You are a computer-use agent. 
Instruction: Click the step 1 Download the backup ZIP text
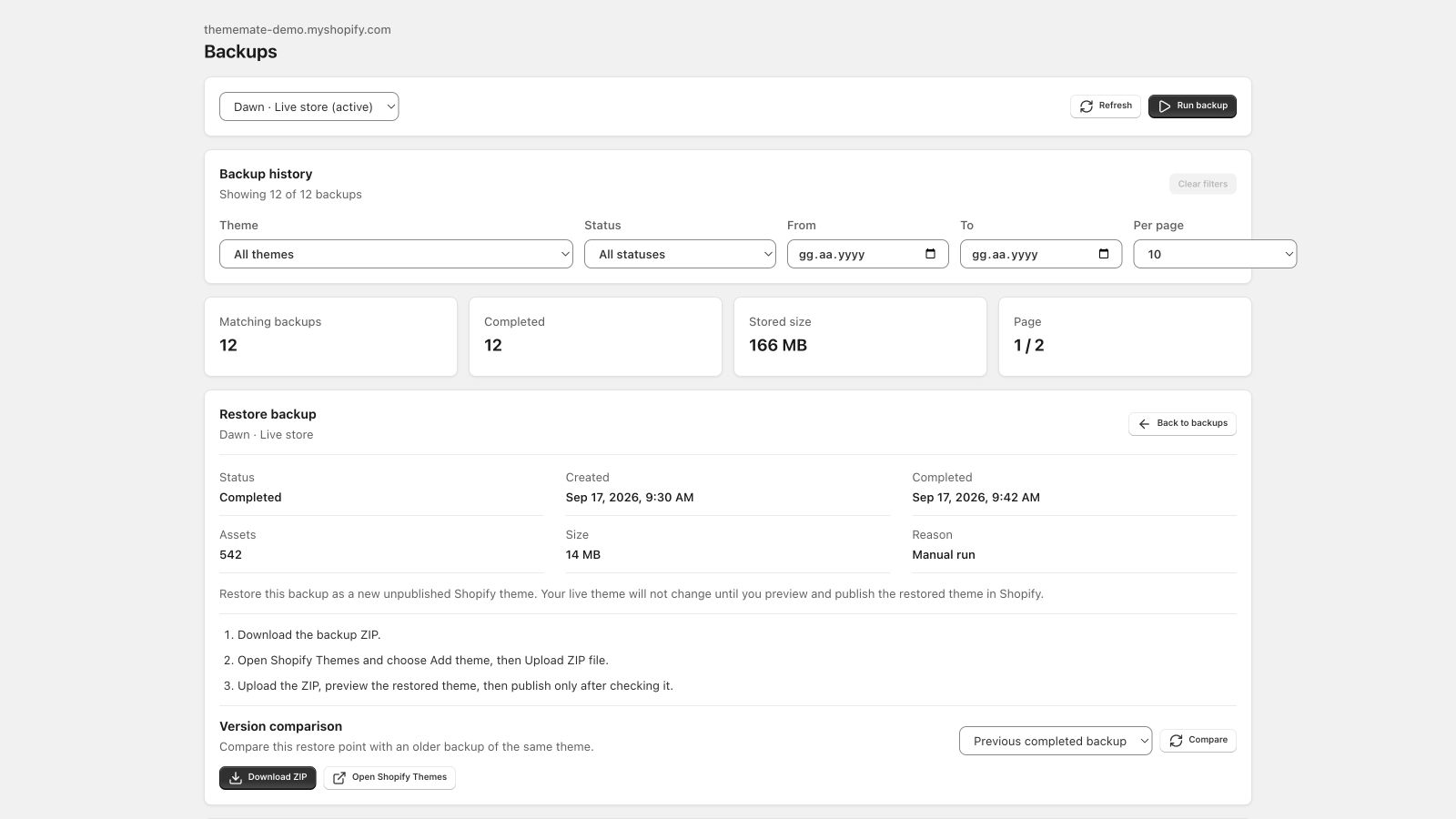[x=308, y=634]
